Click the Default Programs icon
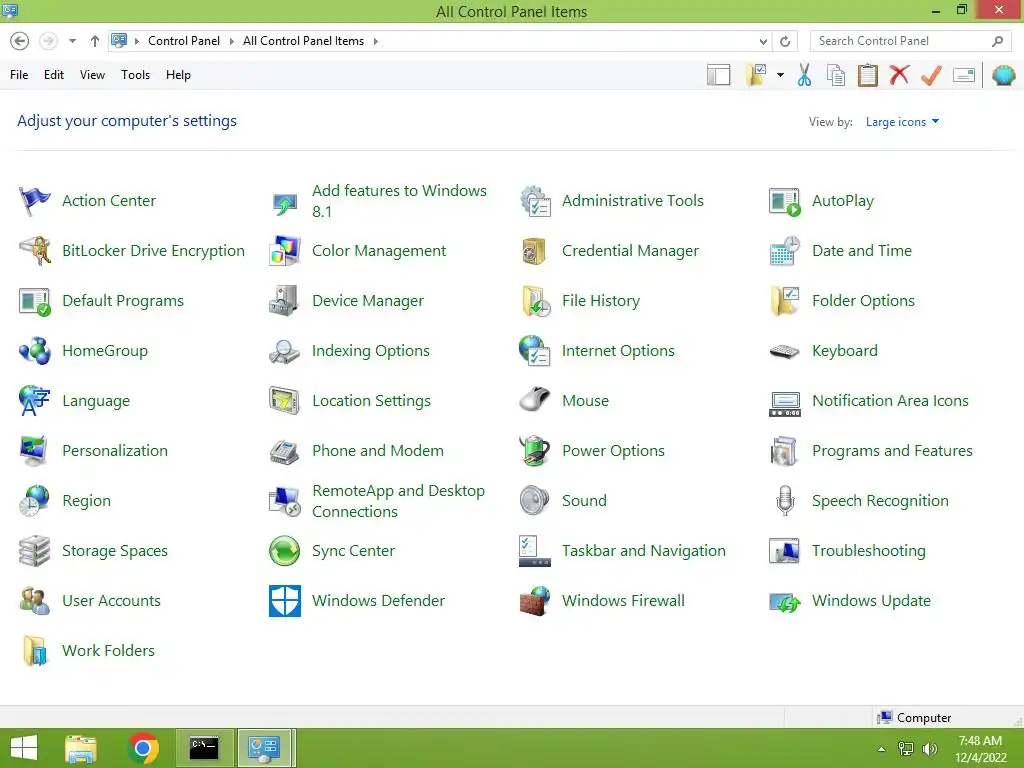This screenshot has width=1024, height=768. (x=35, y=301)
